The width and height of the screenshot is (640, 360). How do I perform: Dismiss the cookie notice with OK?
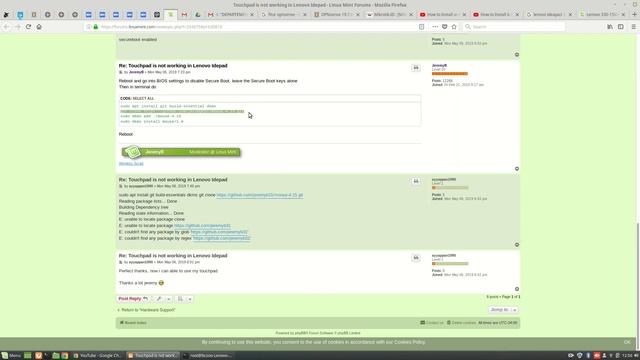[627, 342]
